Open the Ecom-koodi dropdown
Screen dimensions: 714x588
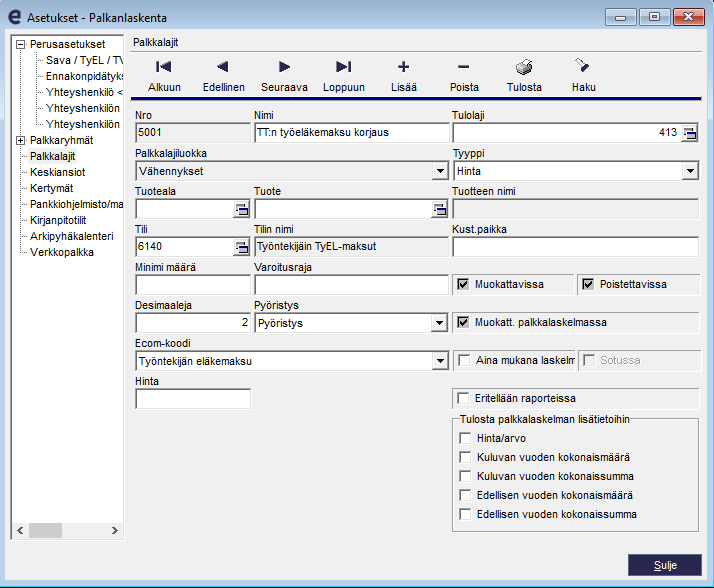440,361
